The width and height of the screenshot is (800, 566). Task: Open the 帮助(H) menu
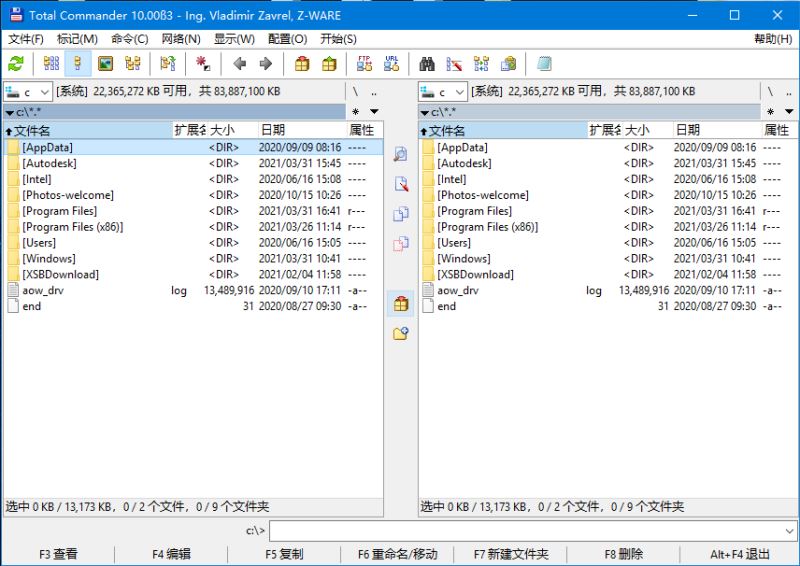(773, 39)
